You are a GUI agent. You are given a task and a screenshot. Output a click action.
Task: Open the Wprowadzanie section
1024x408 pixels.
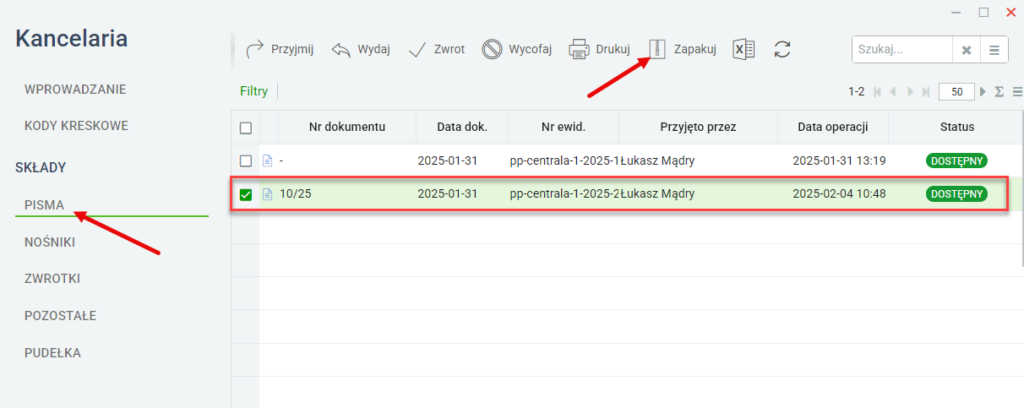[75, 89]
